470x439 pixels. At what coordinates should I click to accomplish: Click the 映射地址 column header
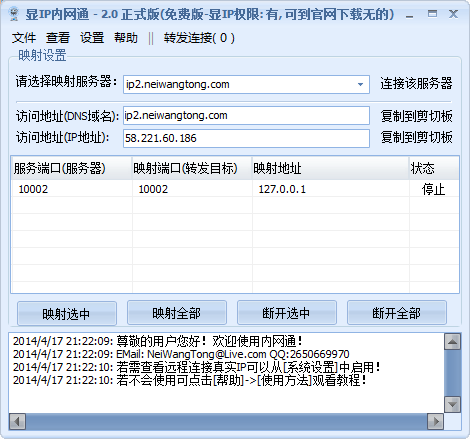331,168
